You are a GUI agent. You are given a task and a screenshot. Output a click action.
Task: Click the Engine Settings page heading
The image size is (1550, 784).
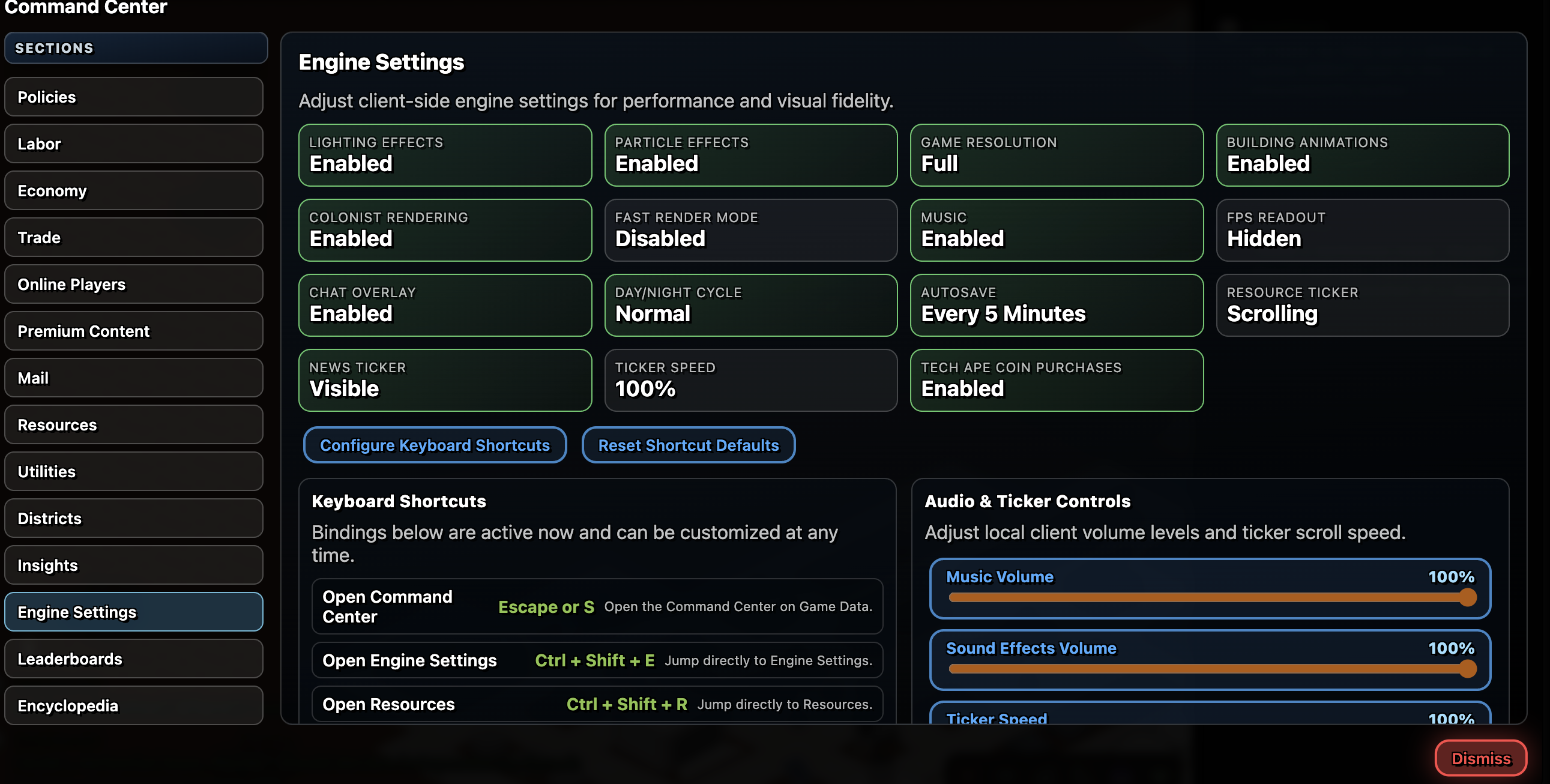point(381,62)
